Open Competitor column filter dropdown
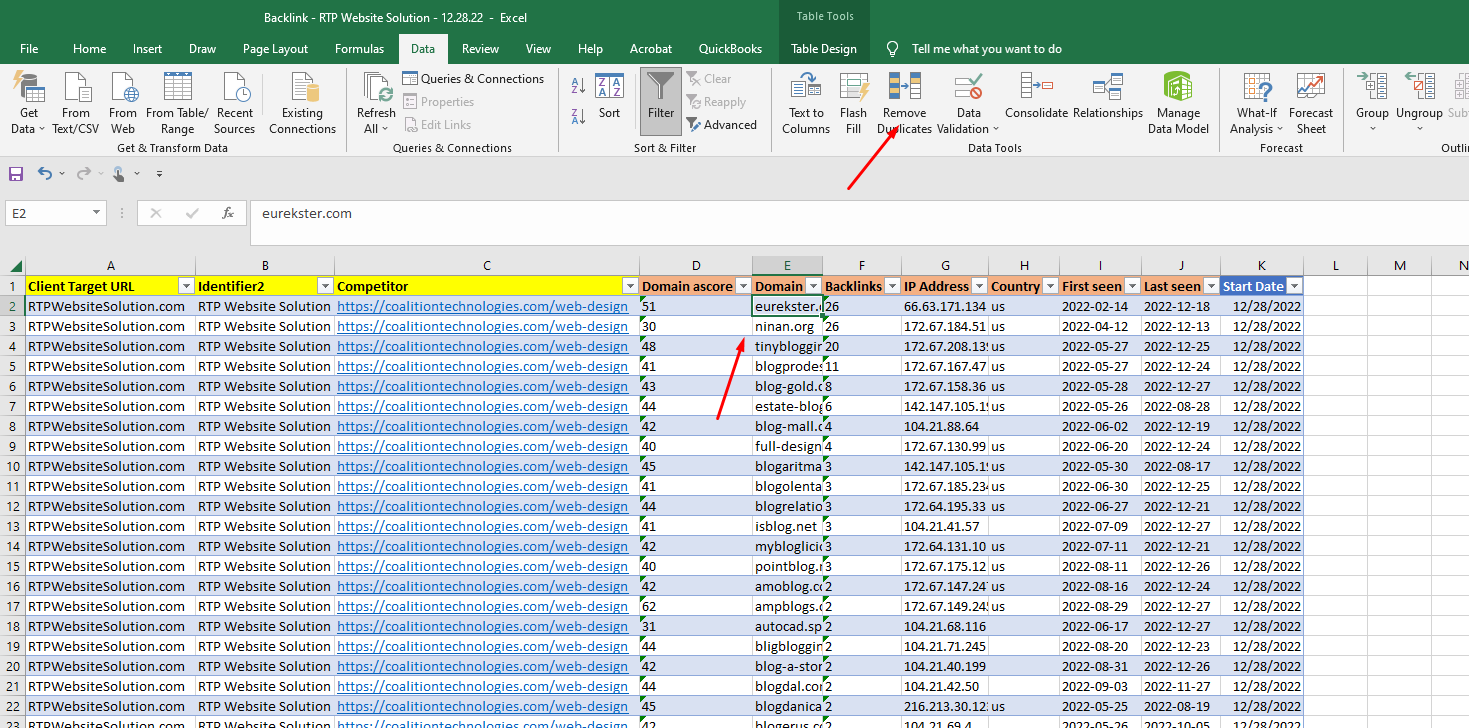Screen dimensions: 1469x728 point(630,286)
